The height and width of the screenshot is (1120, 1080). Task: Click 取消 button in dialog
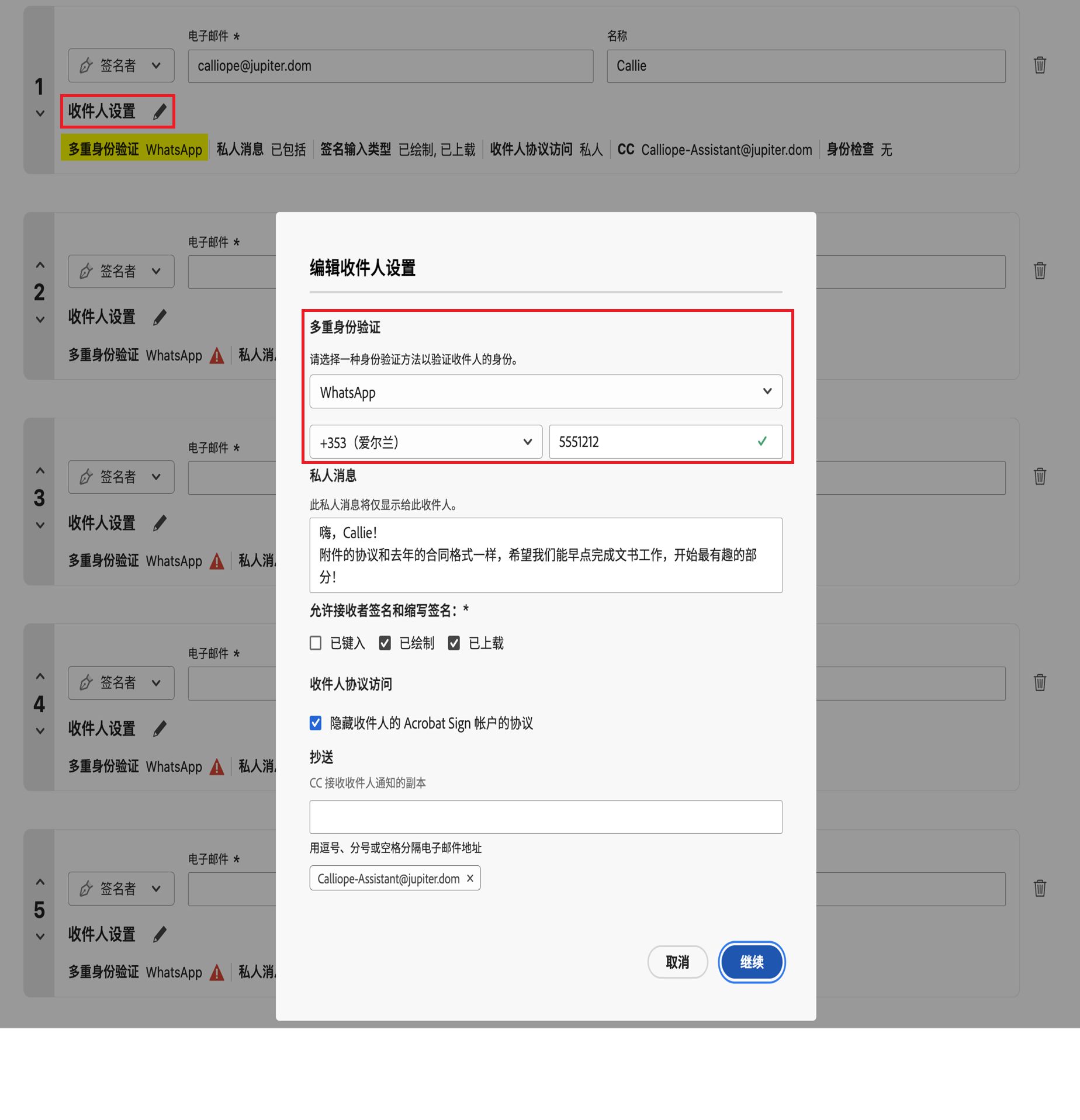coord(677,962)
